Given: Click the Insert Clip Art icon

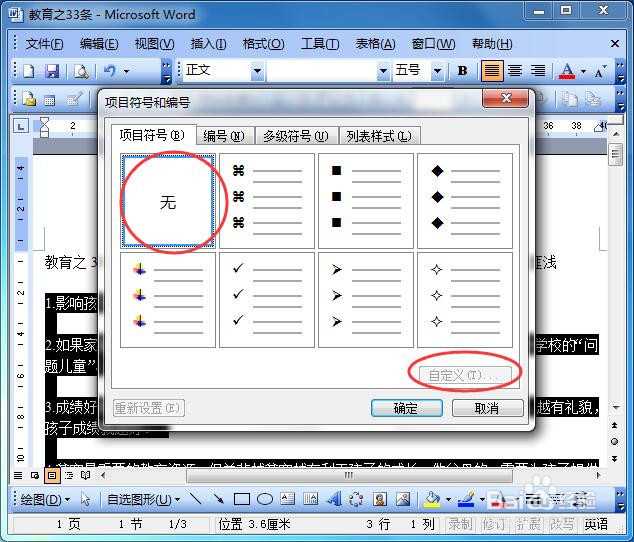Looking at the screenshot, I should [x=380, y=499].
